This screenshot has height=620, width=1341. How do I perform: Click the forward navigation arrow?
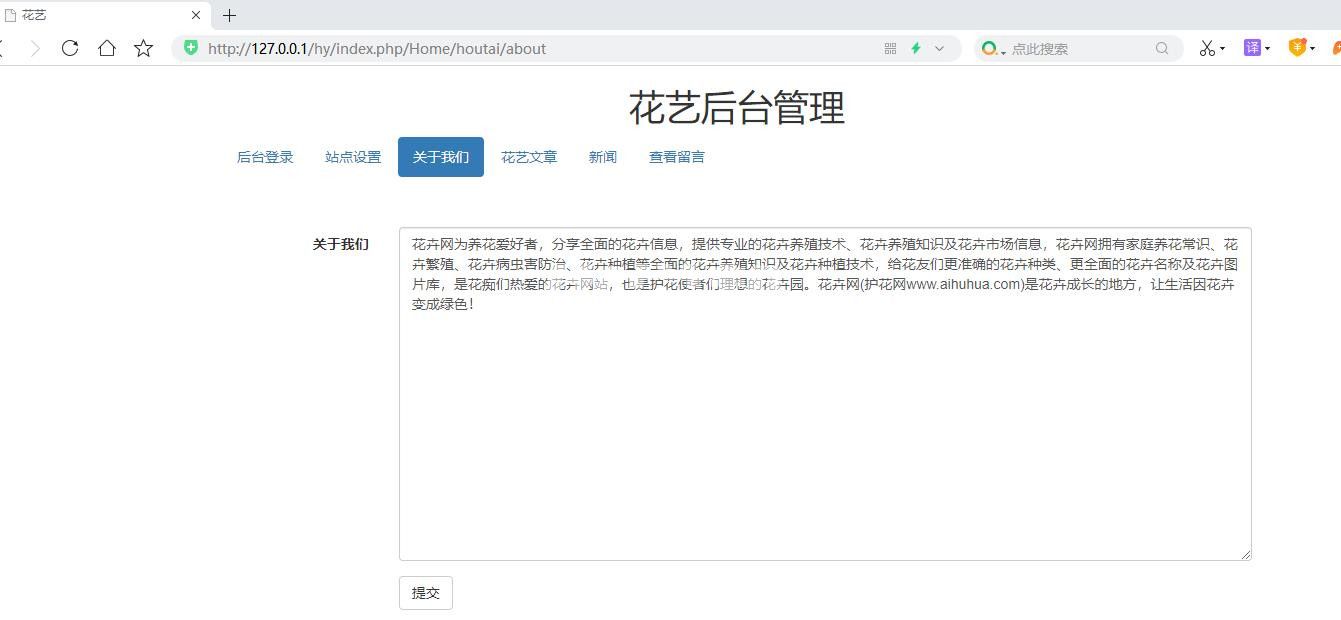tap(35, 48)
